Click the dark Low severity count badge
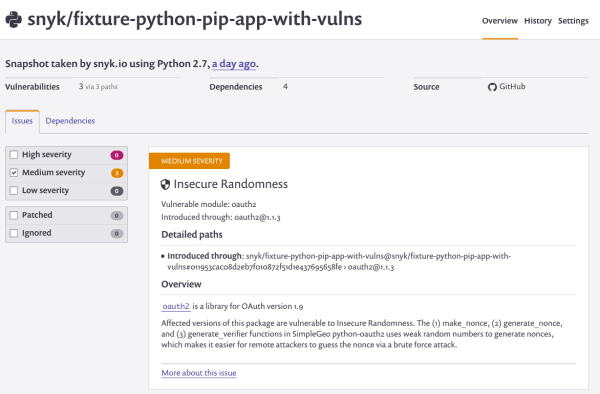Screen dimensions: 600x394 117,191
